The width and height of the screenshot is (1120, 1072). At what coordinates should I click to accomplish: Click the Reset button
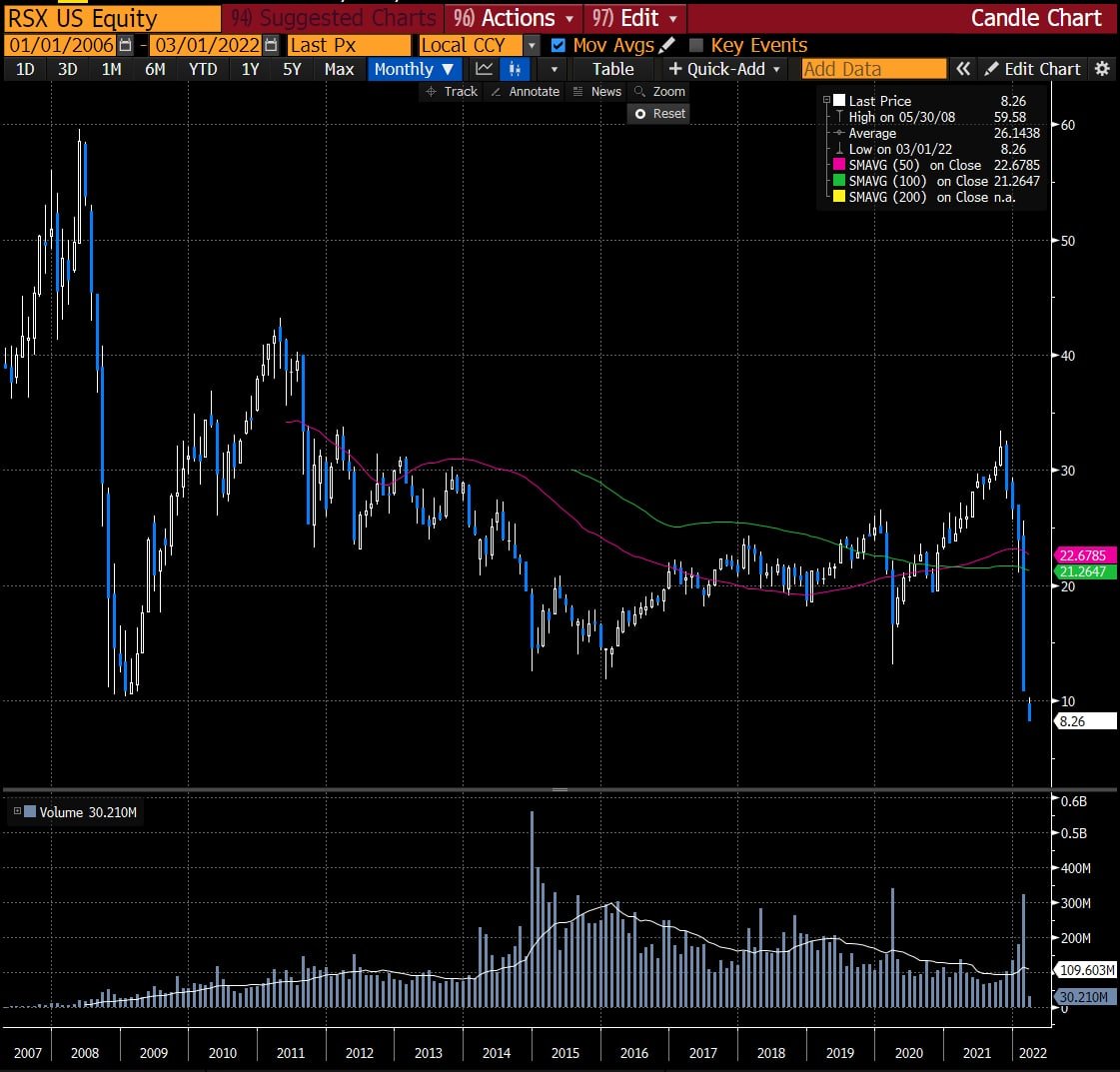point(657,113)
